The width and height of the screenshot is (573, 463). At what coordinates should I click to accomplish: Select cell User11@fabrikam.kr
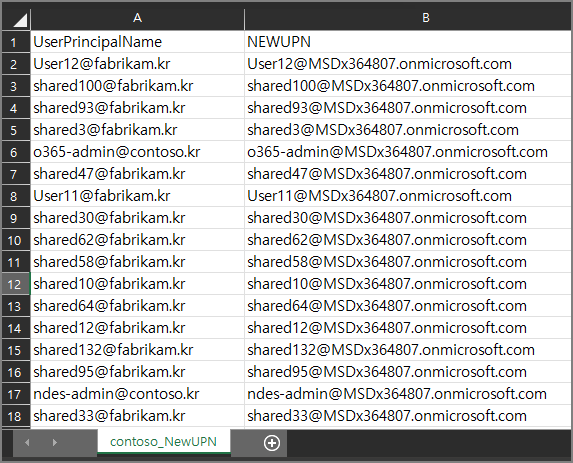tap(137, 196)
